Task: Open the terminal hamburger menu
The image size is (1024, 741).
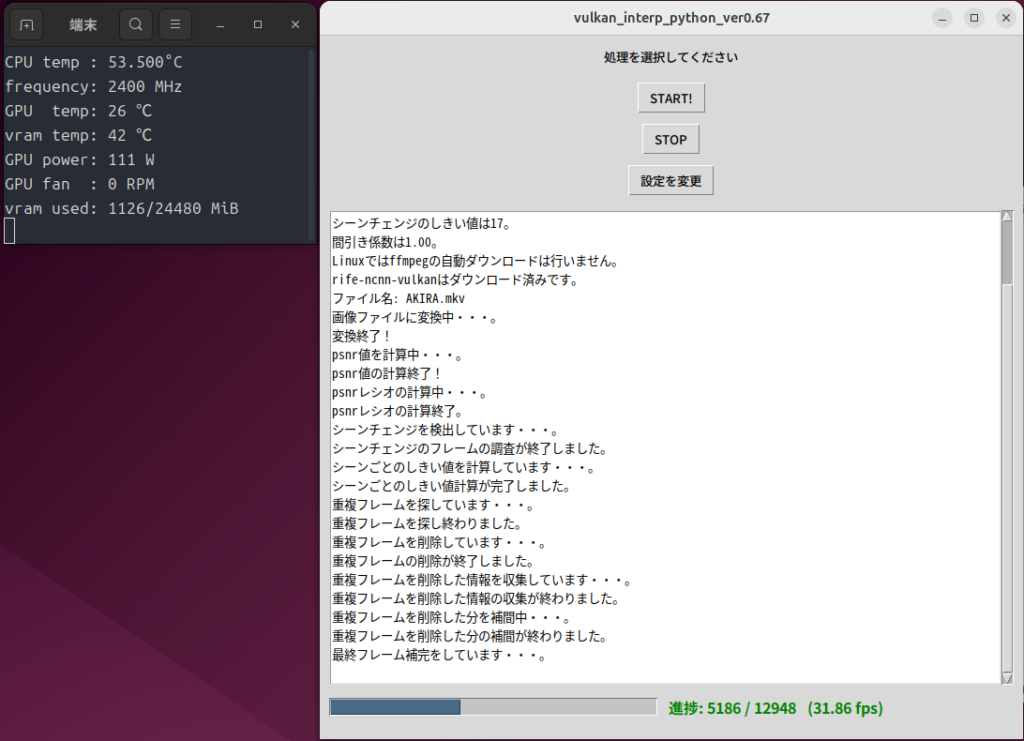Action: (x=175, y=24)
